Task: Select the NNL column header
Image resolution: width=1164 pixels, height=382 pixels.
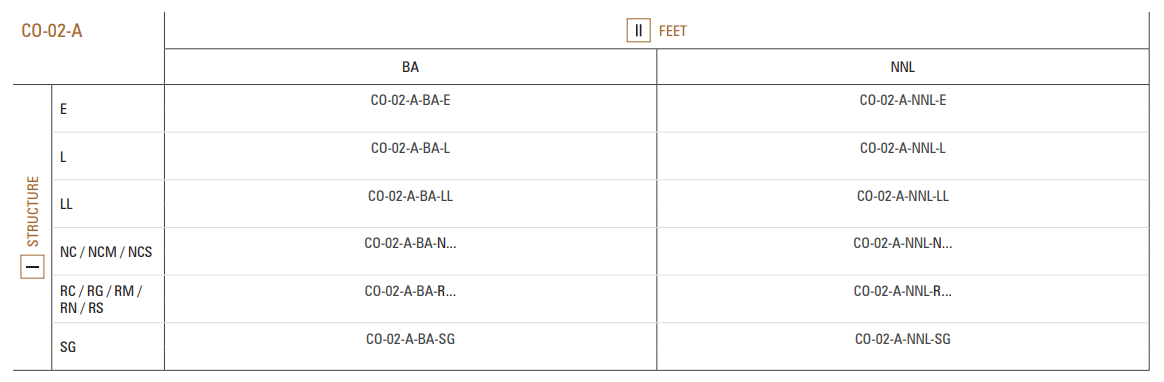Action: [x=903, y=67]
